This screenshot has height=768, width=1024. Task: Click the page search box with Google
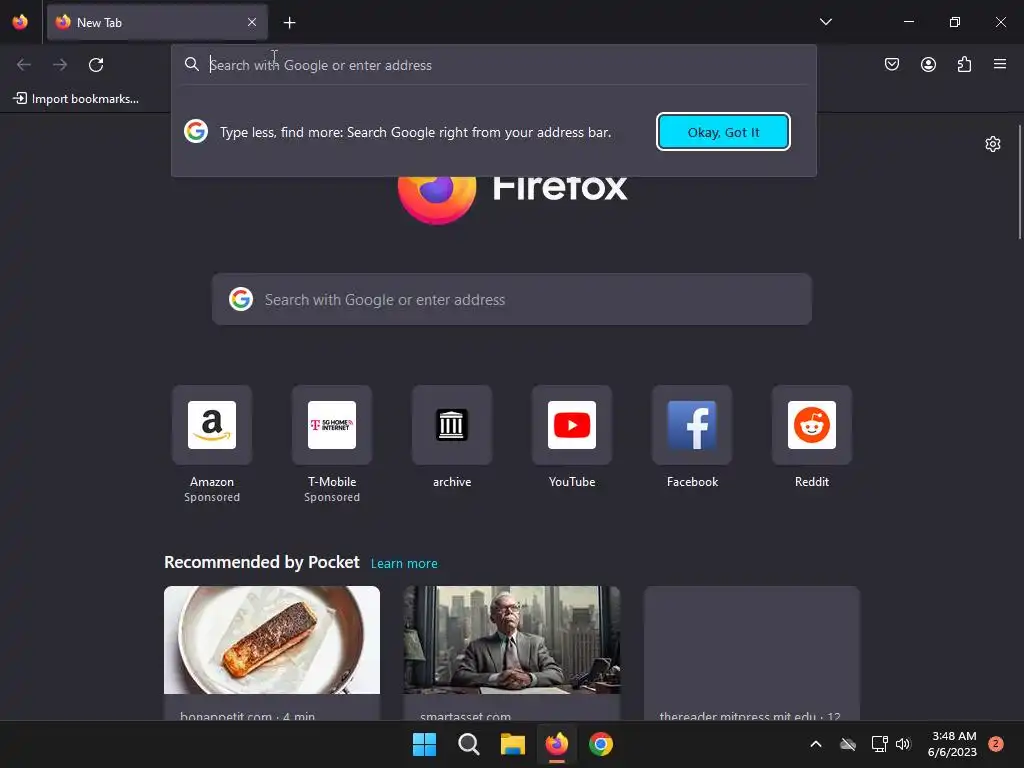pyautogui.click(x=512, y=299)
